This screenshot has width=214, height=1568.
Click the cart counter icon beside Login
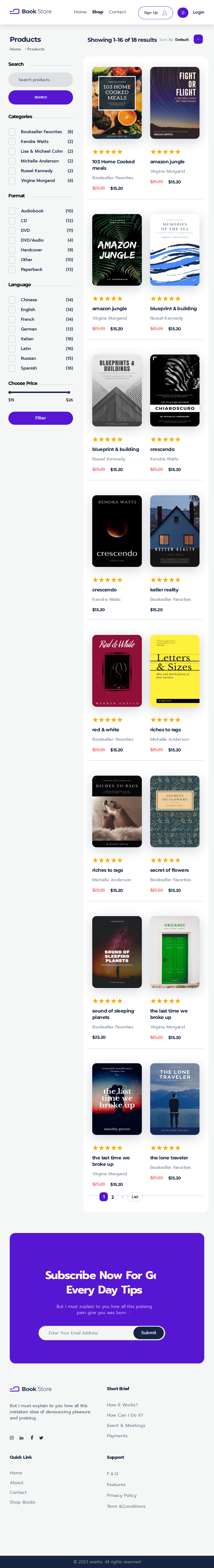[x=183, y=12]
